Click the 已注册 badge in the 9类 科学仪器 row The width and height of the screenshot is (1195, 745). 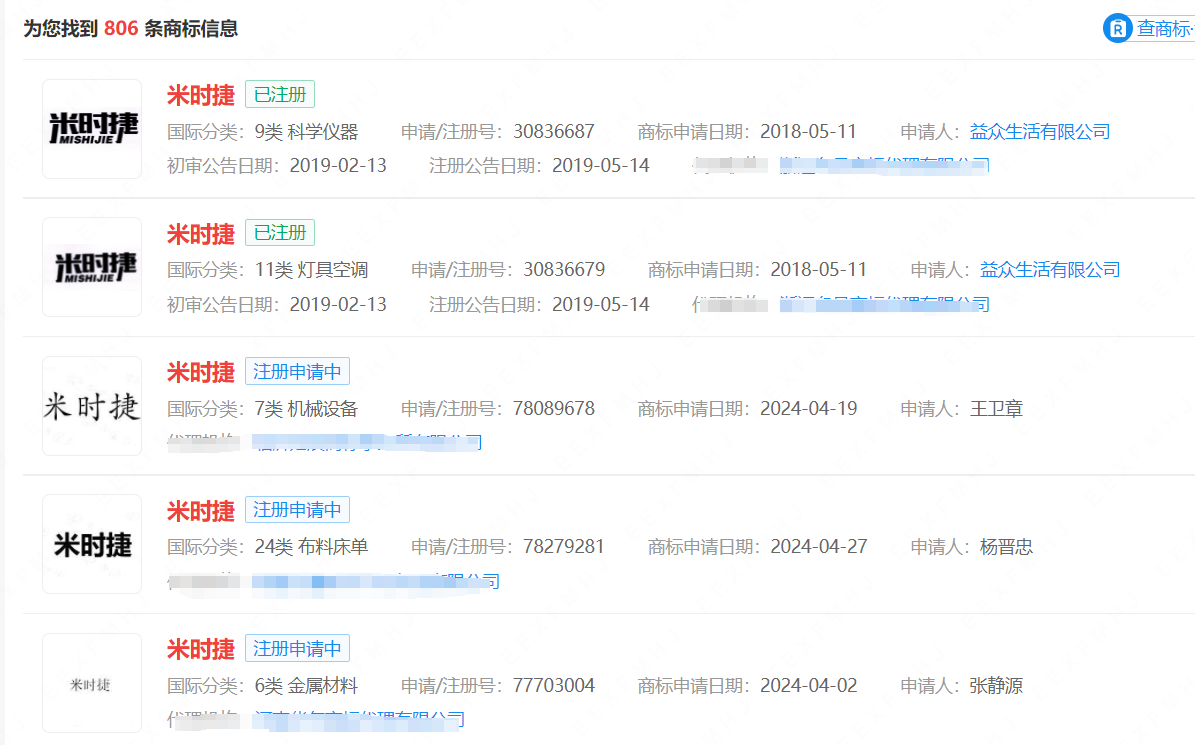tap(280, 94)
